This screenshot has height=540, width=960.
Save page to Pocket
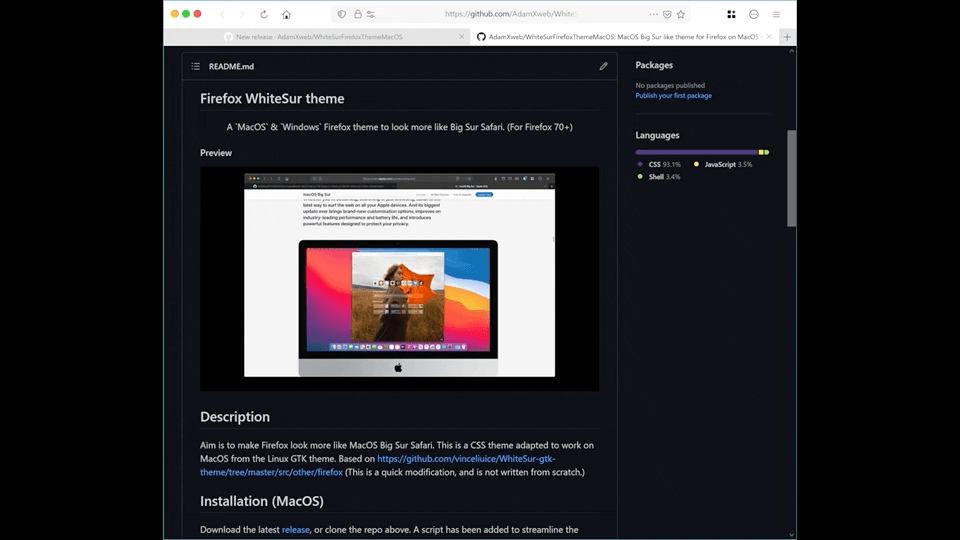click(667, 14)
